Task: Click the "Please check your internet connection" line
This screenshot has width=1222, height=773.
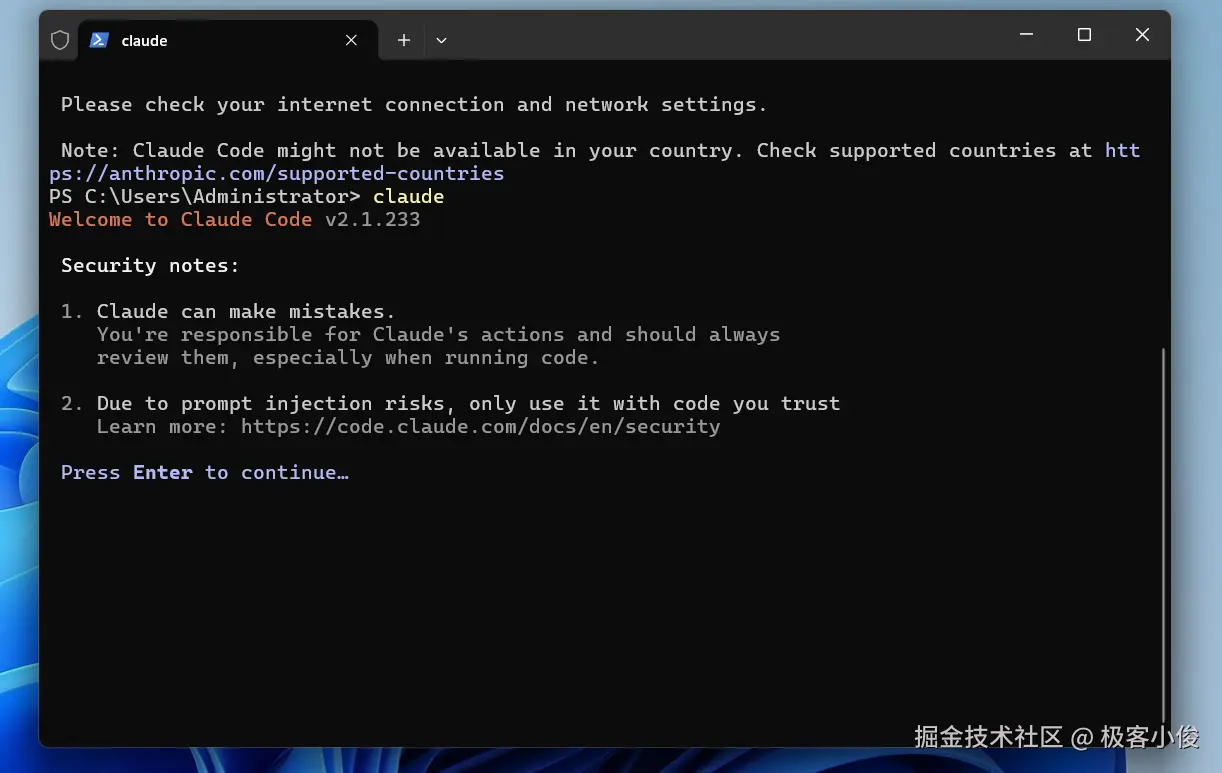Action: click(x=414, y=104)
